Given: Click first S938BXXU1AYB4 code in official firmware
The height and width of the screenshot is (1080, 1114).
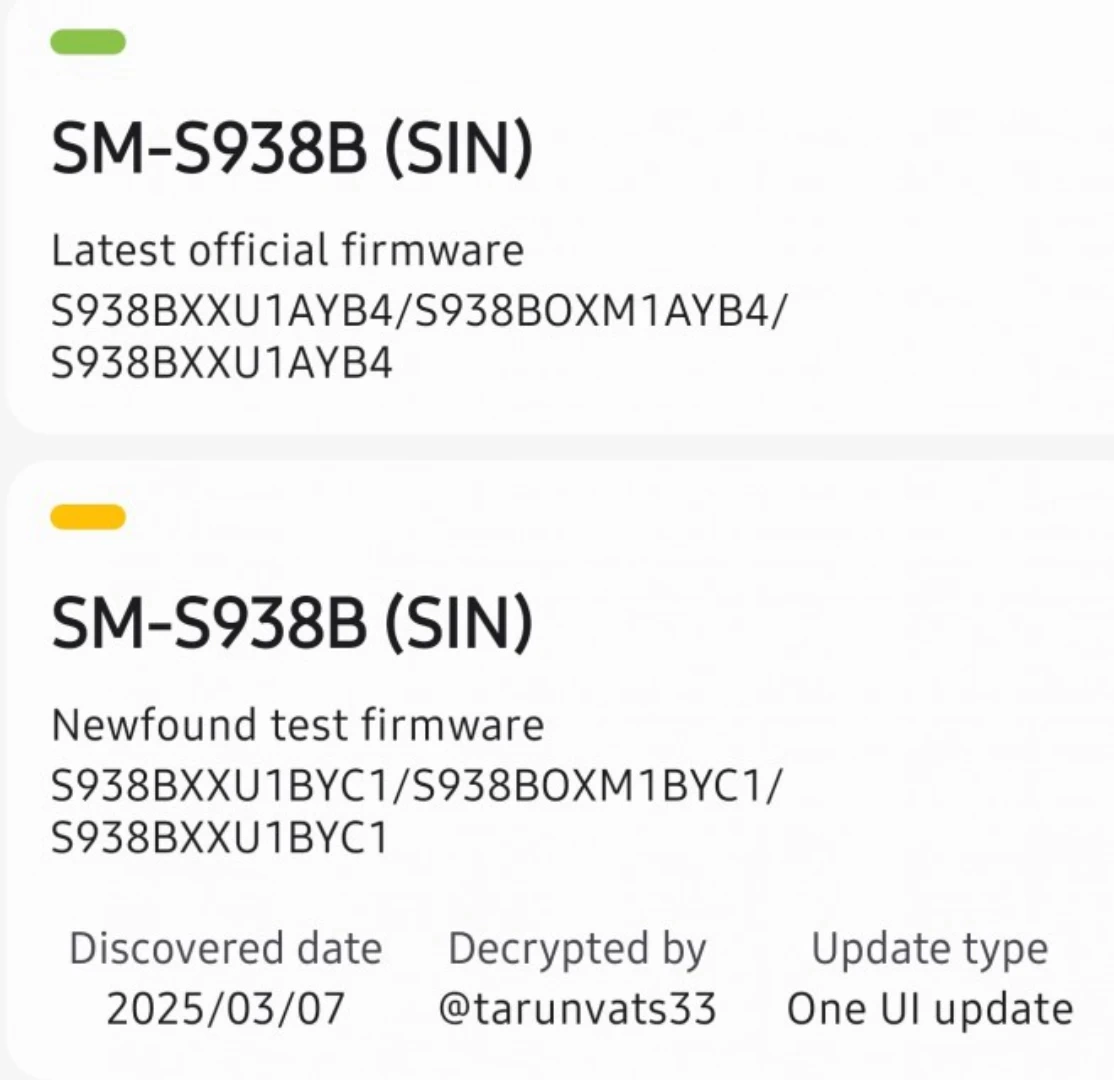Looking at the screenshot, I should 222,313.
